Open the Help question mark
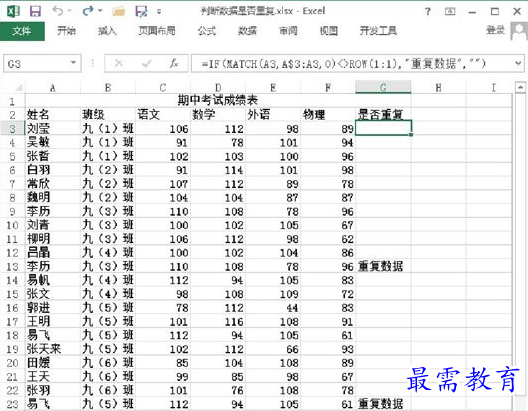 point(428,12)
